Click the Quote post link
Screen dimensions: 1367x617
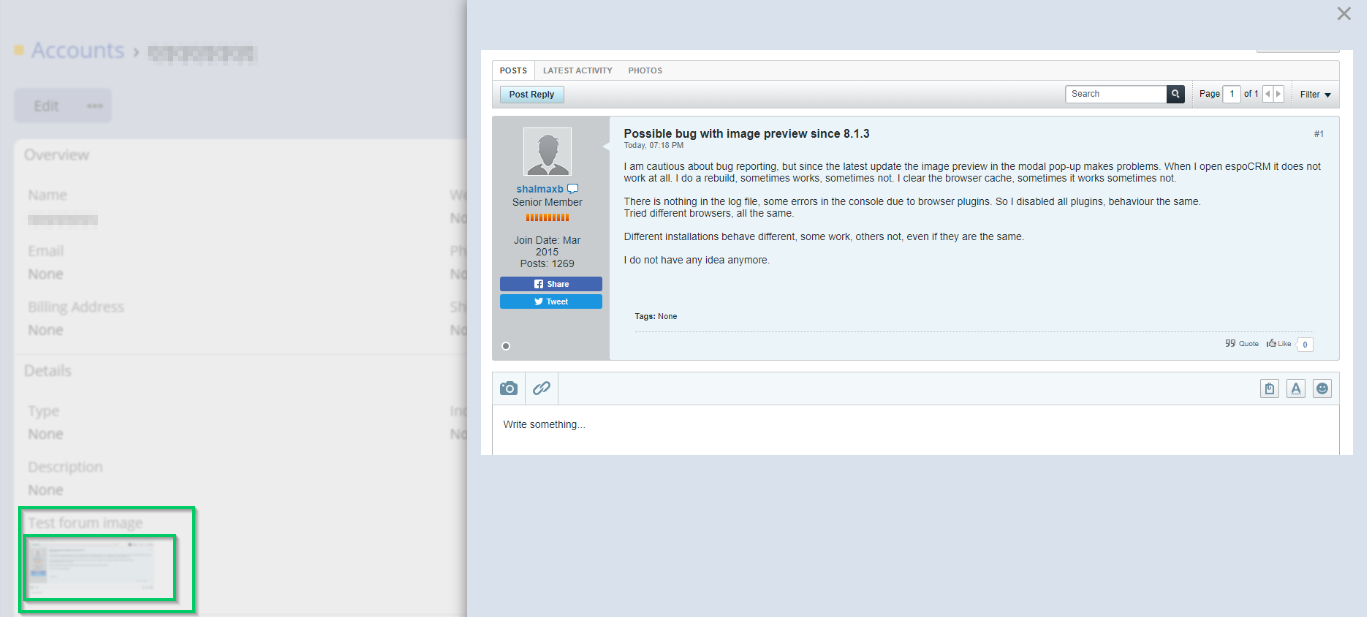(1242, 343)
